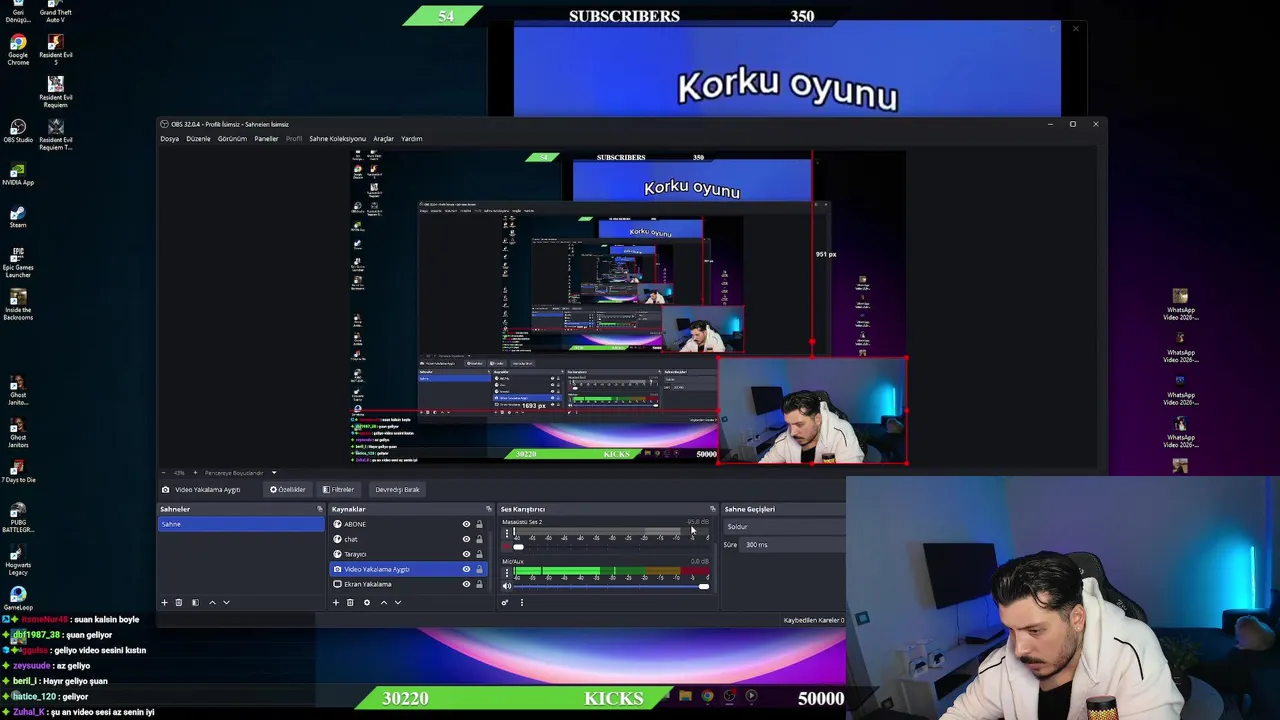Select the Sahne scene row
The height and width of the screenshot is (720, 1280).
coord(241,524)
